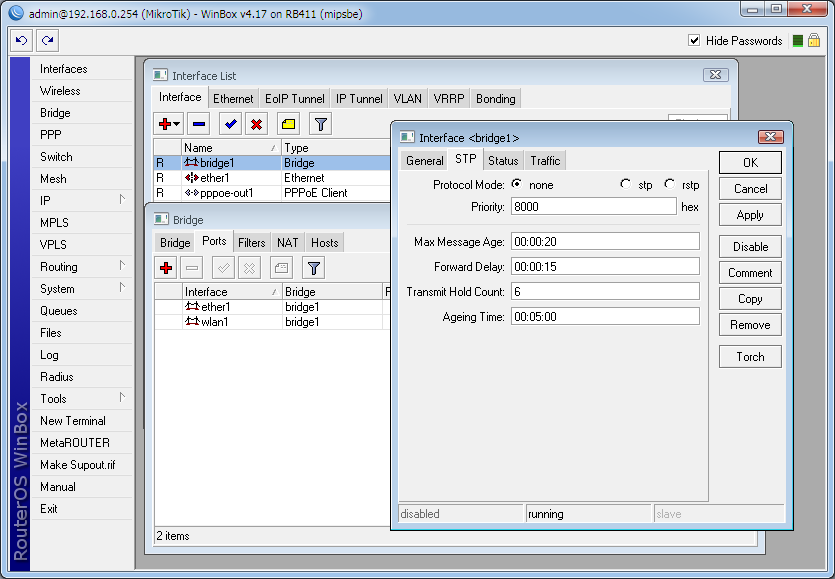Click the window icon in Interface List title bar
This screenshot has height=579, width=835.
160,75
